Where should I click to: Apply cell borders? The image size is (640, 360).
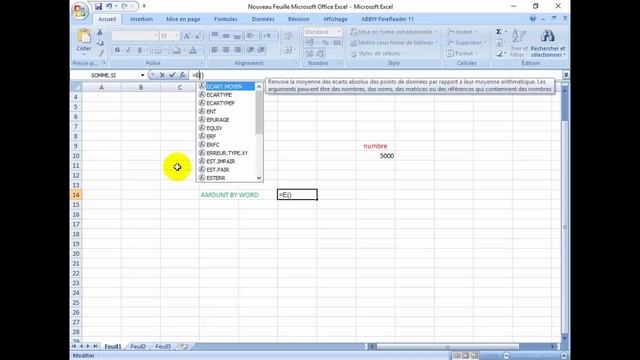pos(158,50)
